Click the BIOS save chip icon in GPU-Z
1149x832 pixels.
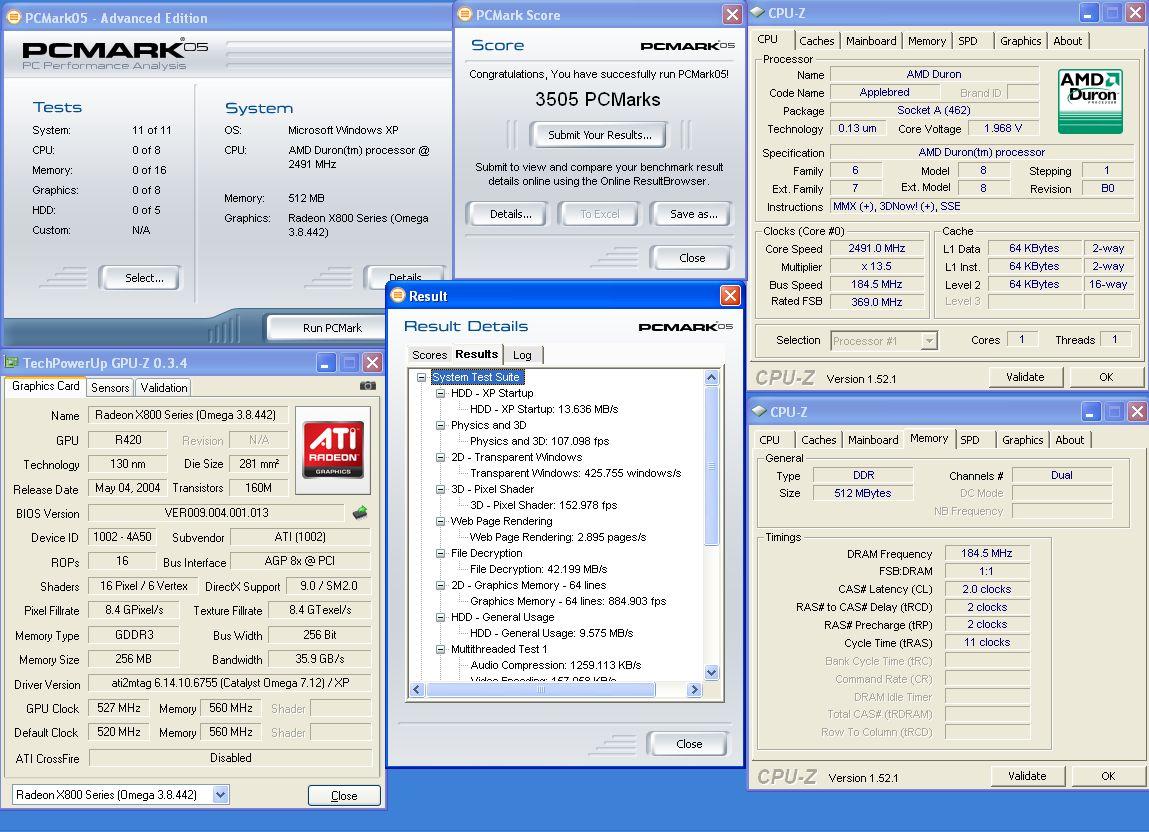tap(360, 512)
